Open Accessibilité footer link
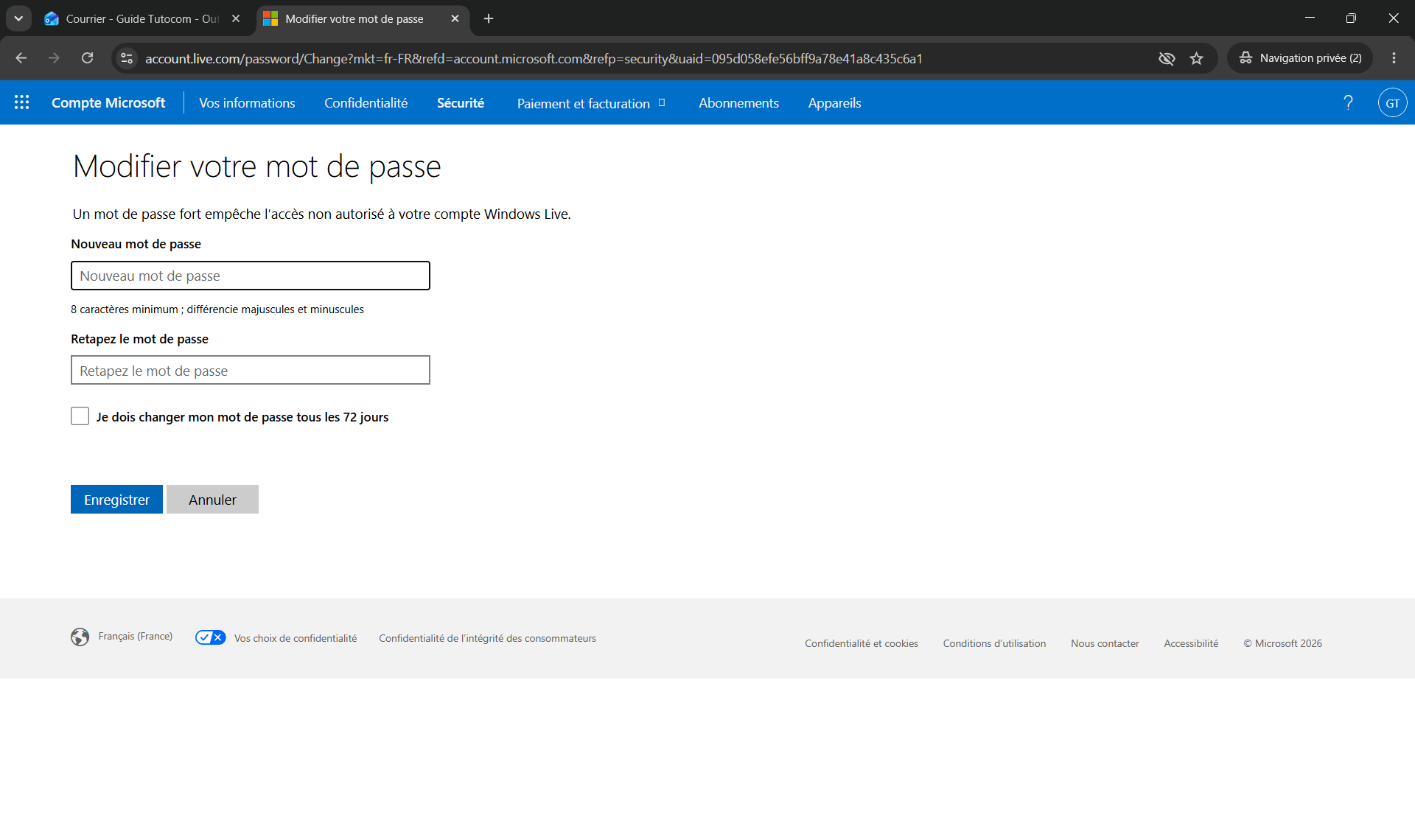The image size is (1415, 840). pos(1191,643)
